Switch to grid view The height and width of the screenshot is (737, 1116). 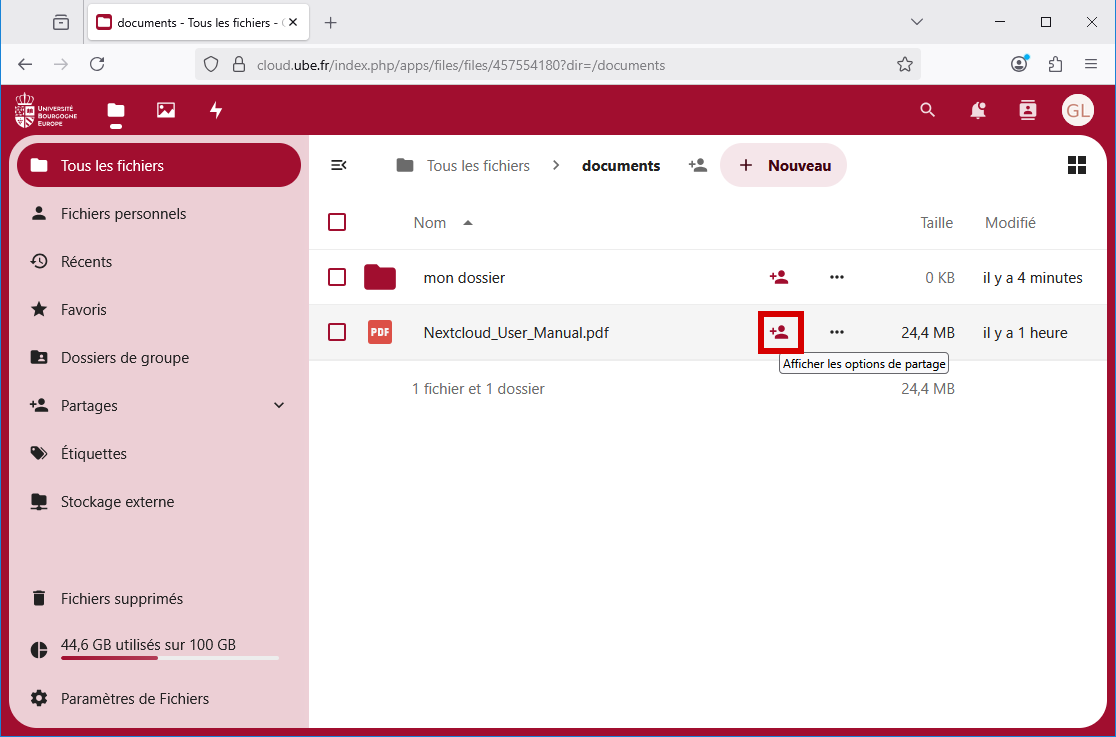tap(1077, 165)
